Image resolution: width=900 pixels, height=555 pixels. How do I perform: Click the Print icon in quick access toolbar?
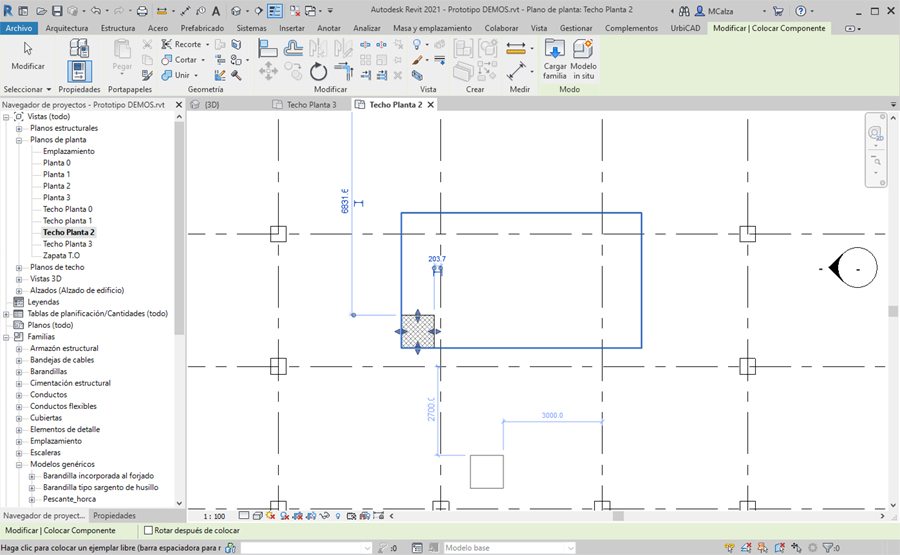pos(142,11)
